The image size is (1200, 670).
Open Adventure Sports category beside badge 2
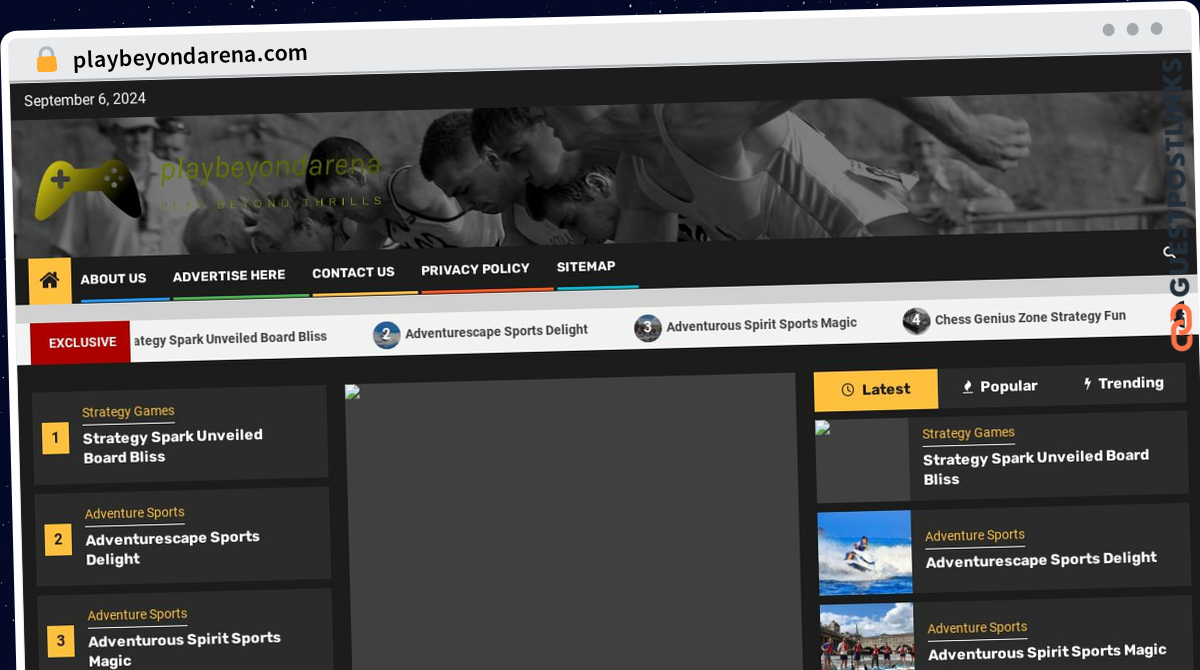135,513
